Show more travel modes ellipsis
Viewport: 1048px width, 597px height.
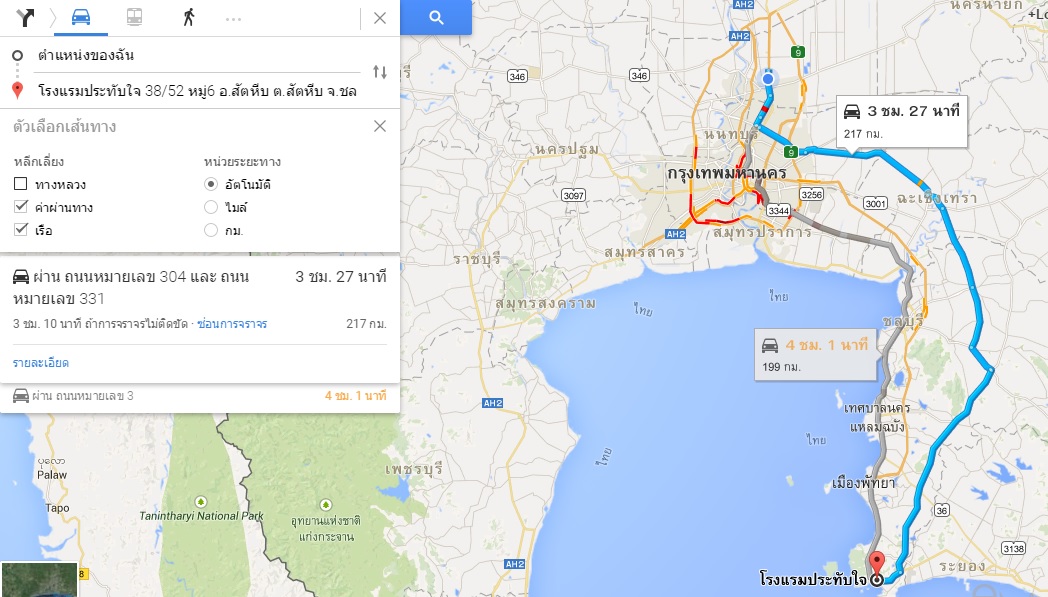(233, 19)
